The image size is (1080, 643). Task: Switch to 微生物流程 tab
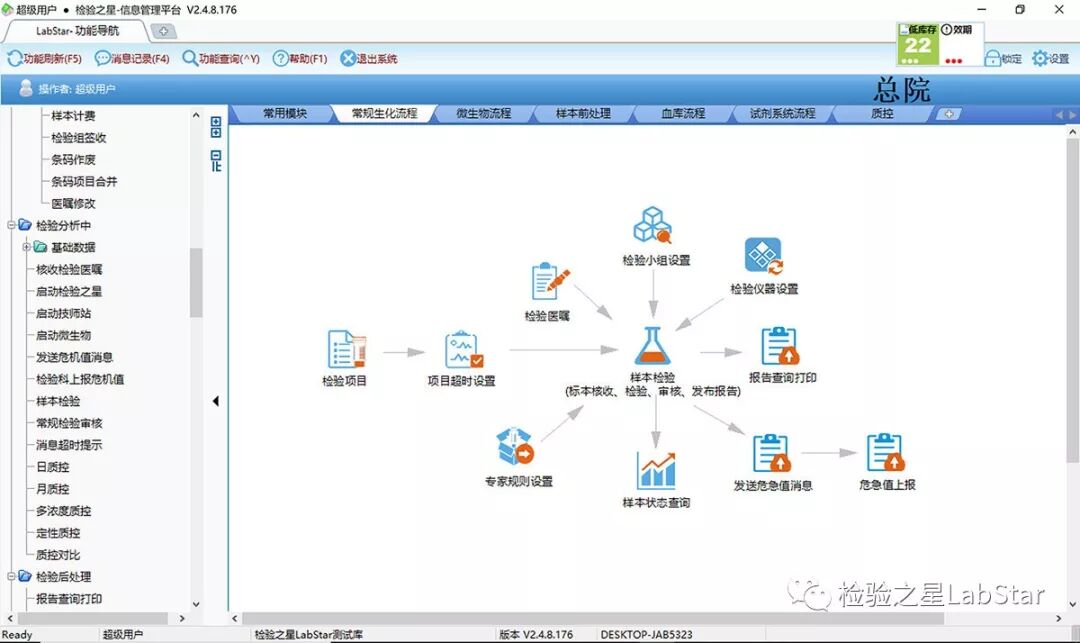click(x=484, y=114)
